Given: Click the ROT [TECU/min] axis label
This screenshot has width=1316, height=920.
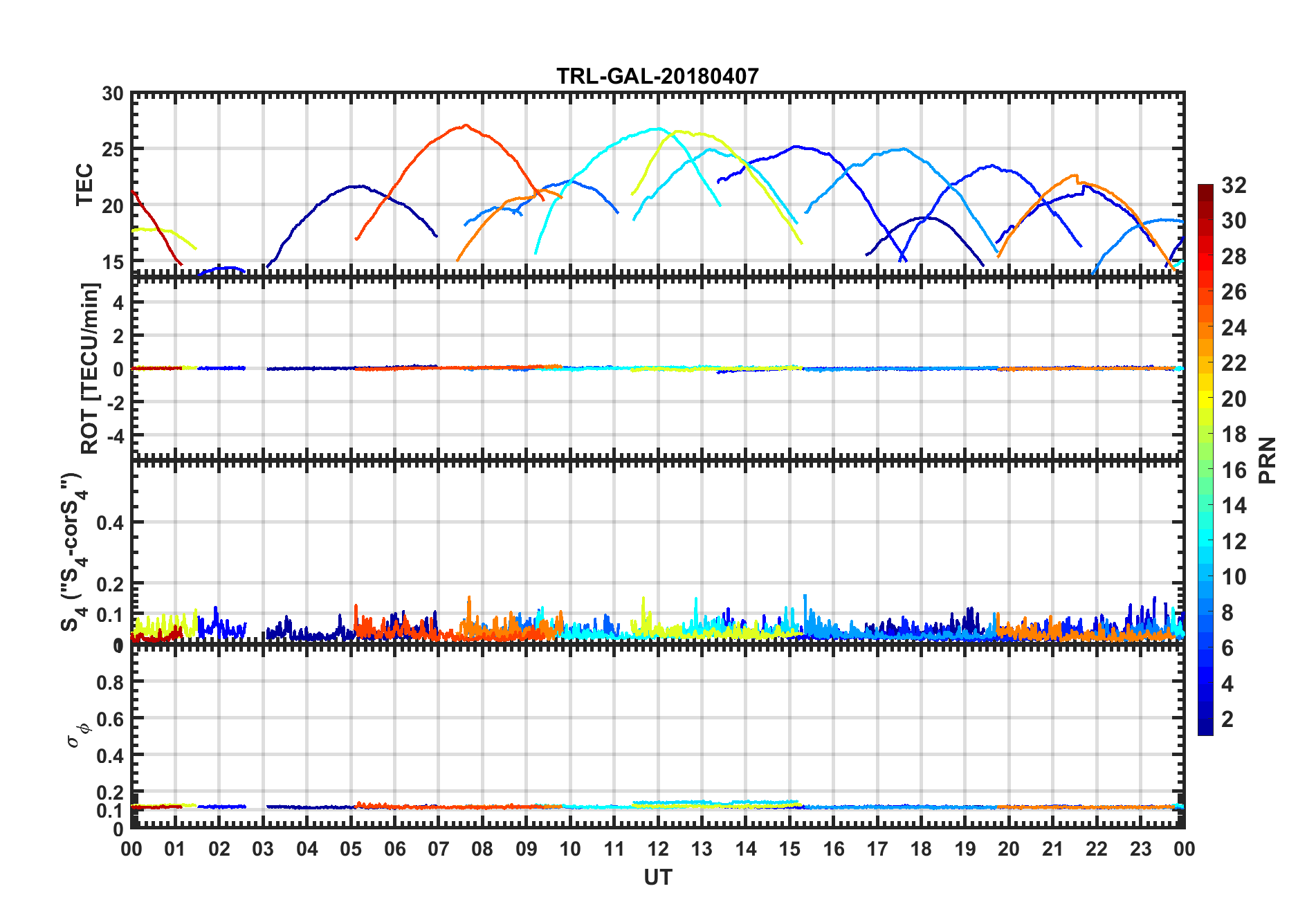Looking at the screenshot, I should [90, 368].
